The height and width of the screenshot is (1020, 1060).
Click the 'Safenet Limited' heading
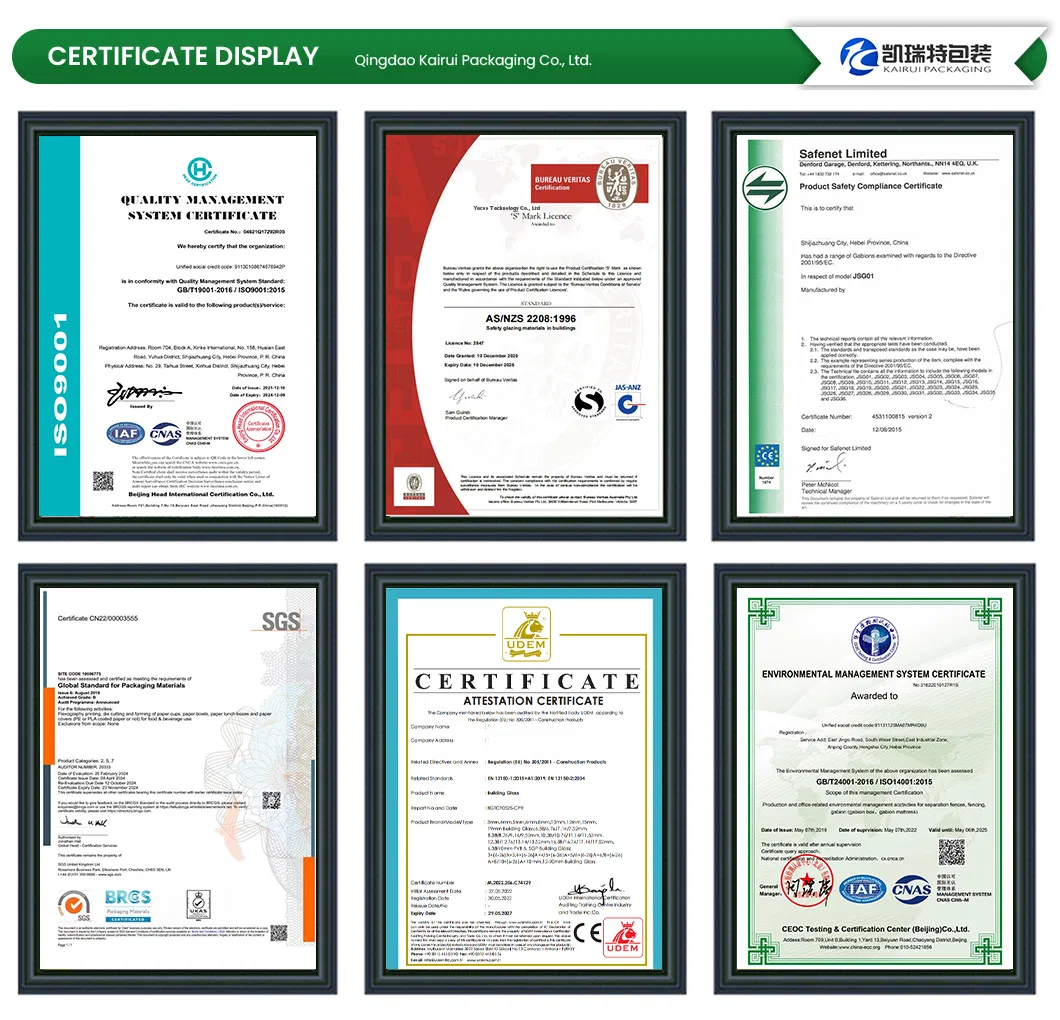(x=842, y=153)
